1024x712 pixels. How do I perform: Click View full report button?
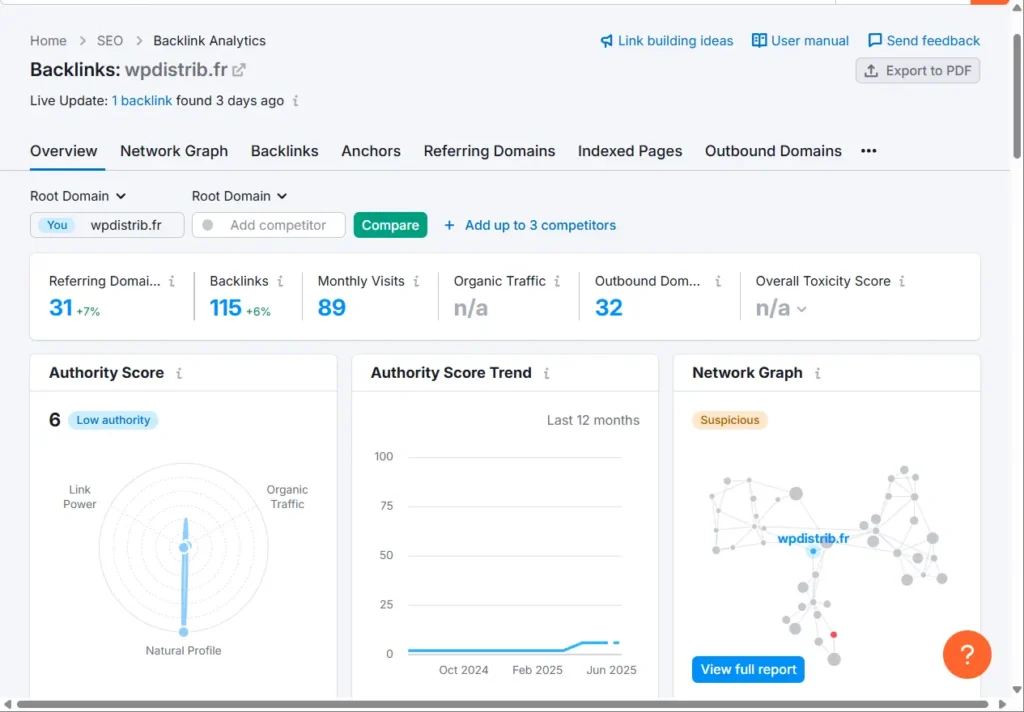pyautogui.click(x=748, y=670)
